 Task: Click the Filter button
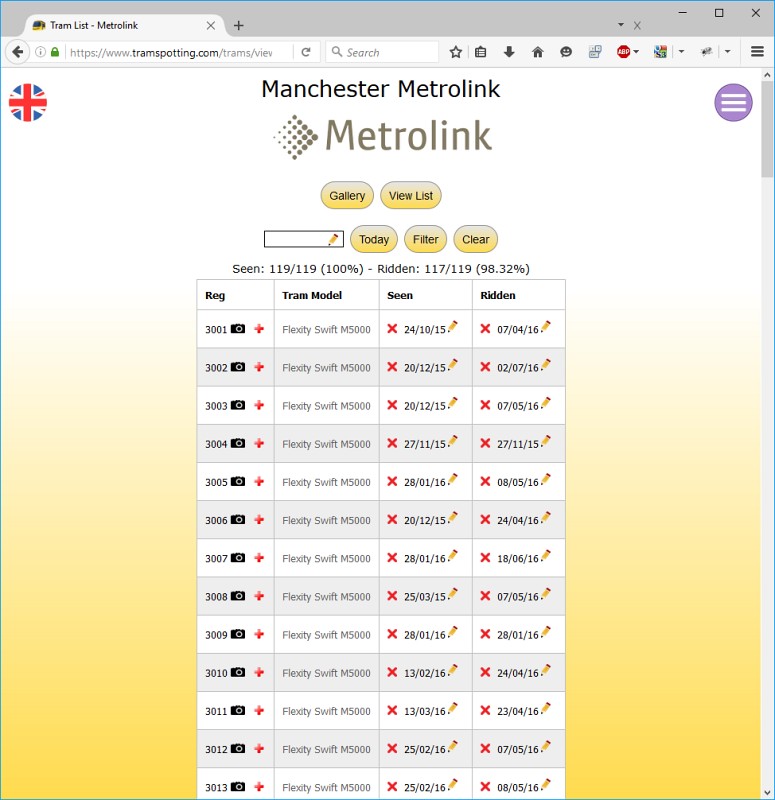(x=426, y=239)
